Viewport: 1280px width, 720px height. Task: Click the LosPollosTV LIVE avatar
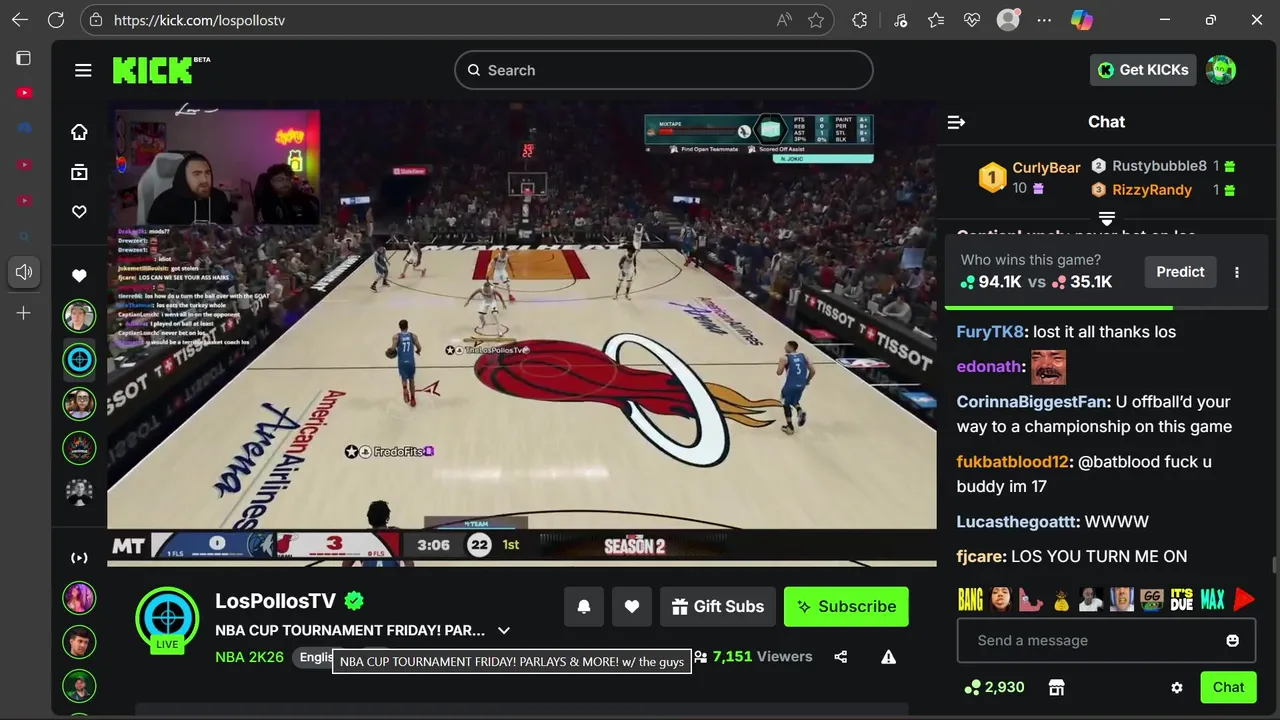pos(167,620)
